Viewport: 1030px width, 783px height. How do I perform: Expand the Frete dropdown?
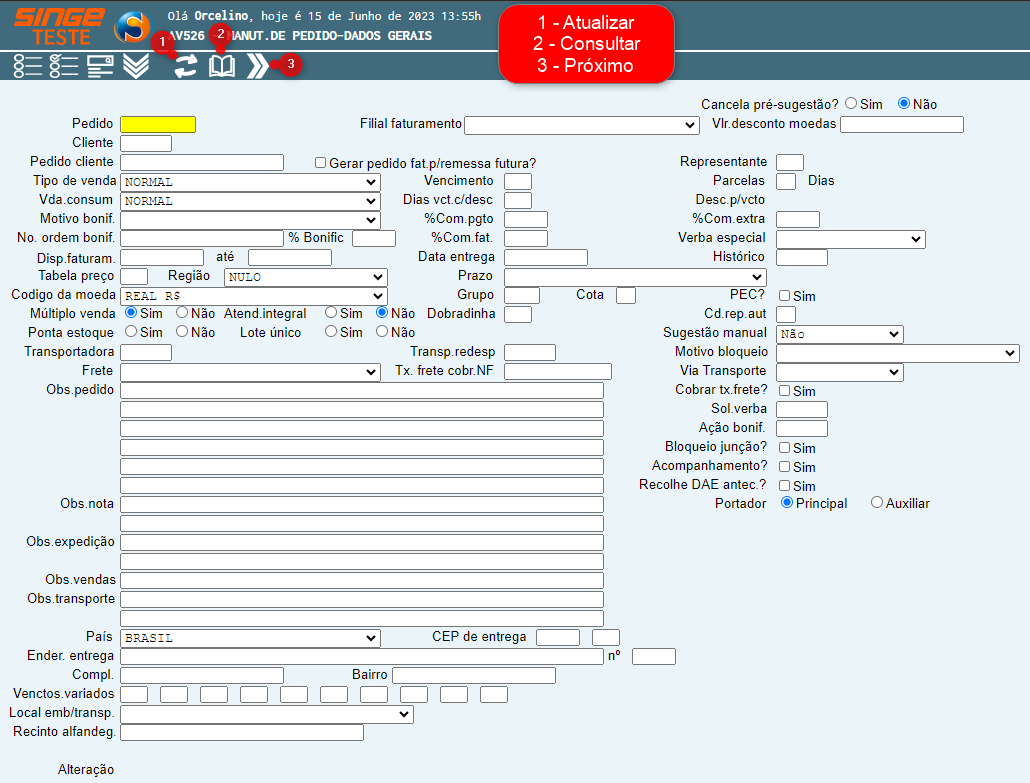[250, 372]
